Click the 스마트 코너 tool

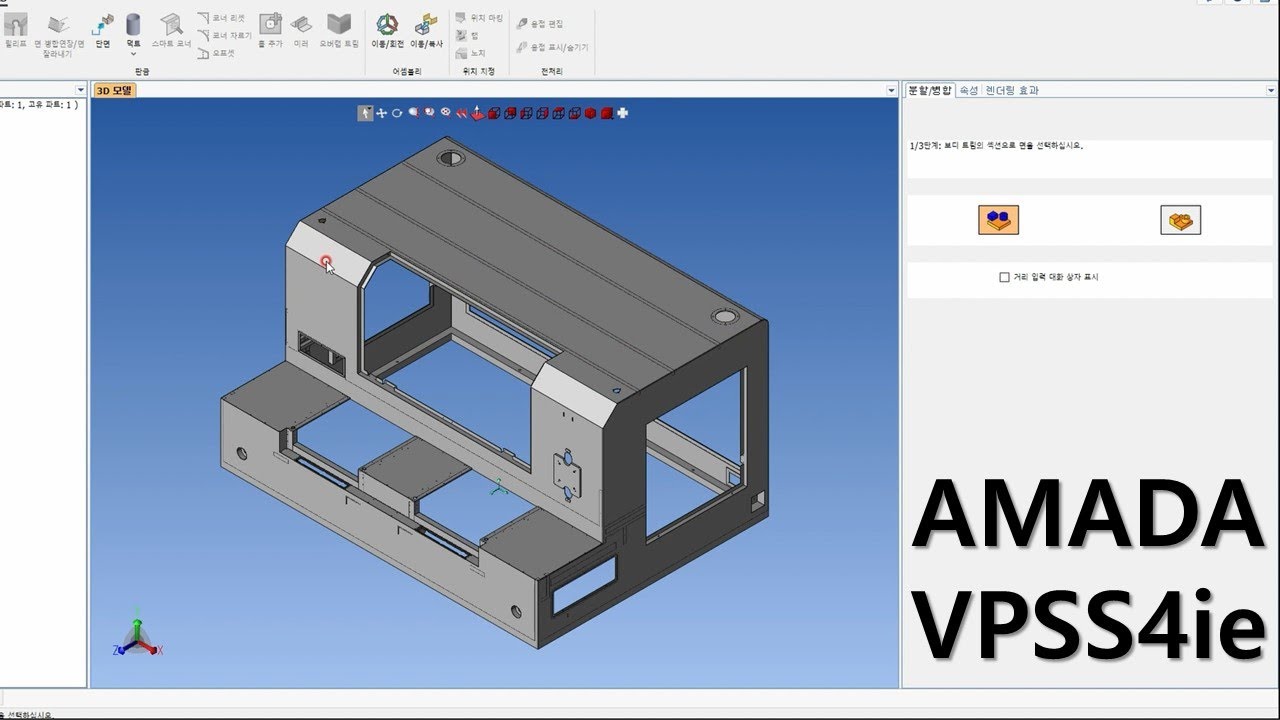[171, 30]
